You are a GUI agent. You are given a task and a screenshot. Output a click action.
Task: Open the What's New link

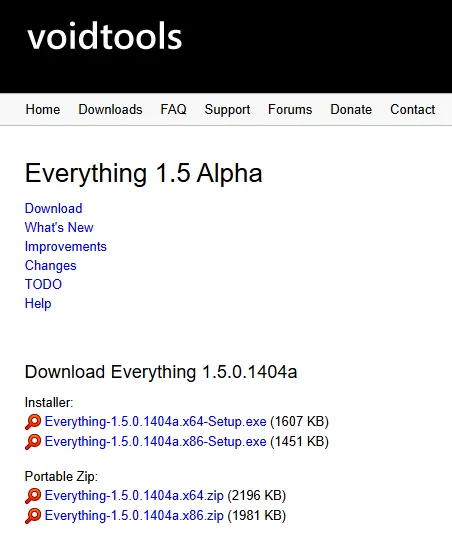tap(59, 227)
